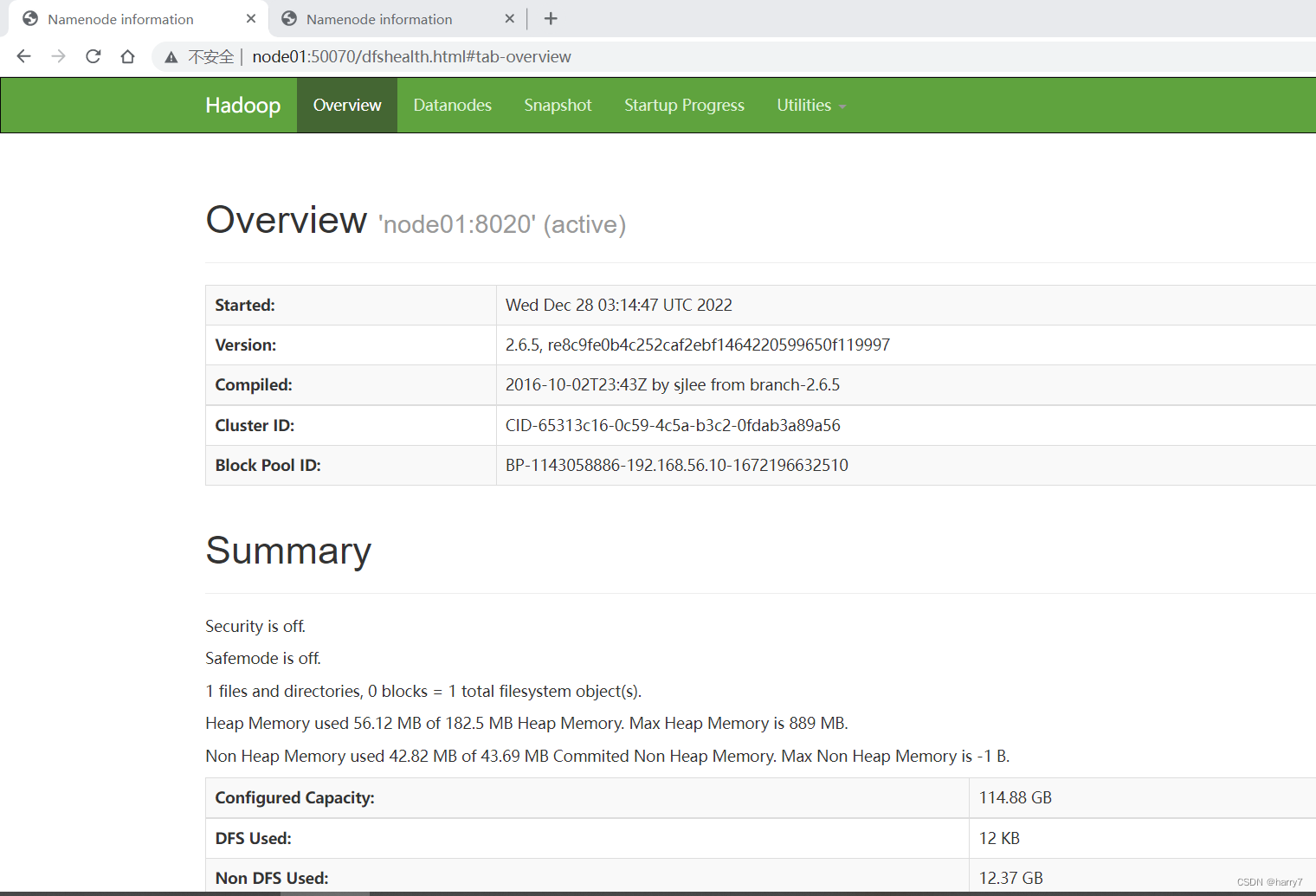Click the block pool value 'BP-1143058886...'
This screenshot has height=896, width=1316.
[677, 465]
